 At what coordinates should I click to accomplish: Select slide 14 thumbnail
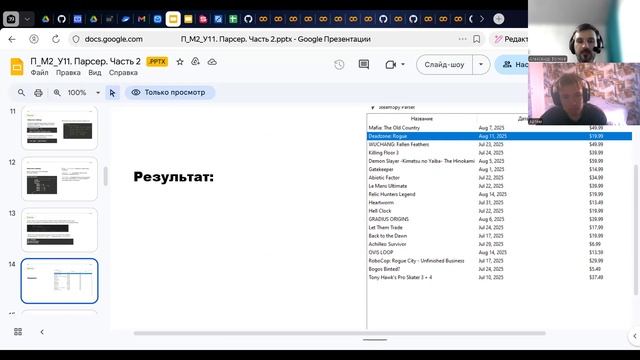[x=60, y=281]
